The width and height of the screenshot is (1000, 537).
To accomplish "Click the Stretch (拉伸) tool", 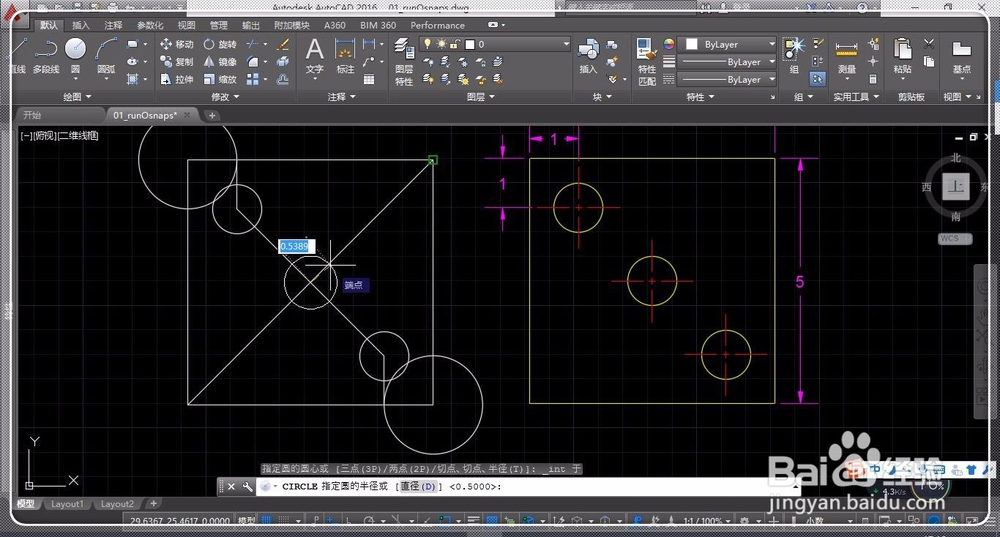I will point(177,79).
